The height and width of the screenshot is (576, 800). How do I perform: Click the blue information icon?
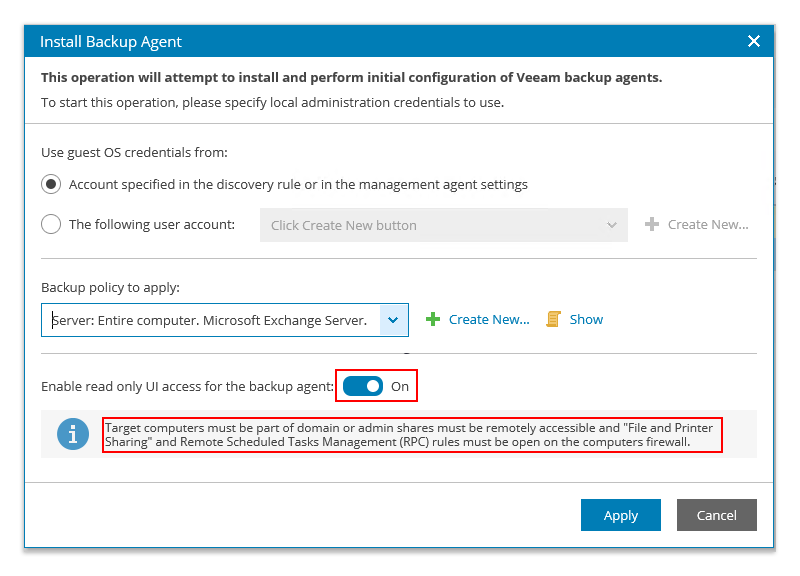(x=72, y=435)
